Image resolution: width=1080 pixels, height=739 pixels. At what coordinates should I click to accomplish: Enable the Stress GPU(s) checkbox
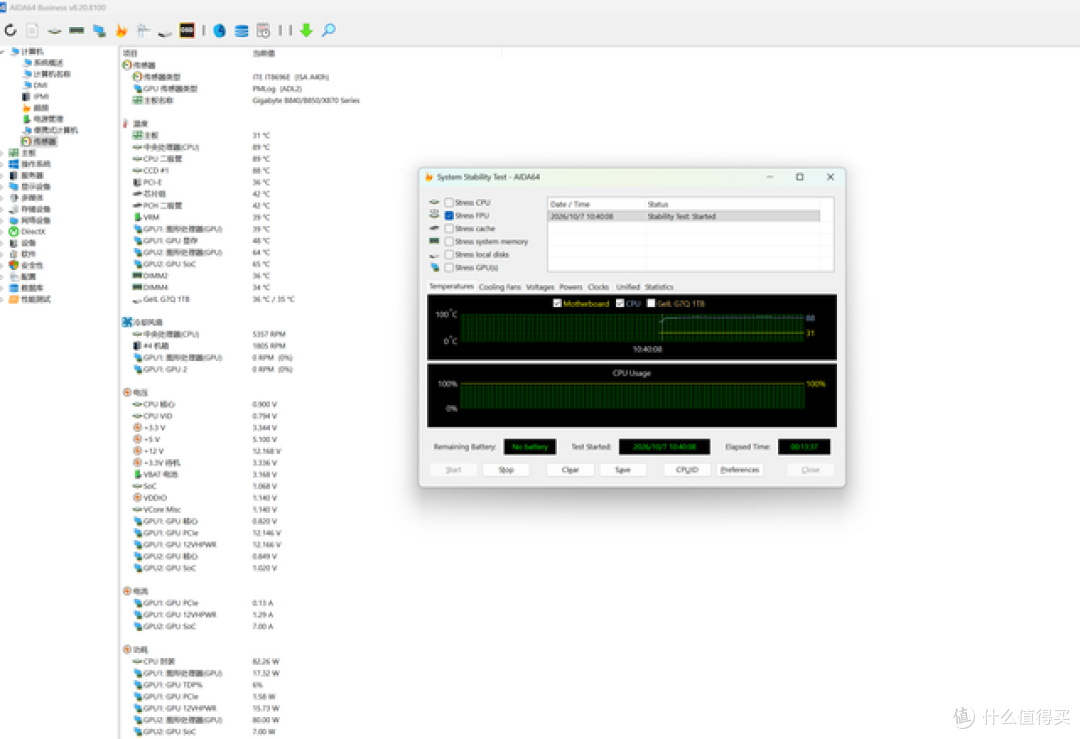449,267
